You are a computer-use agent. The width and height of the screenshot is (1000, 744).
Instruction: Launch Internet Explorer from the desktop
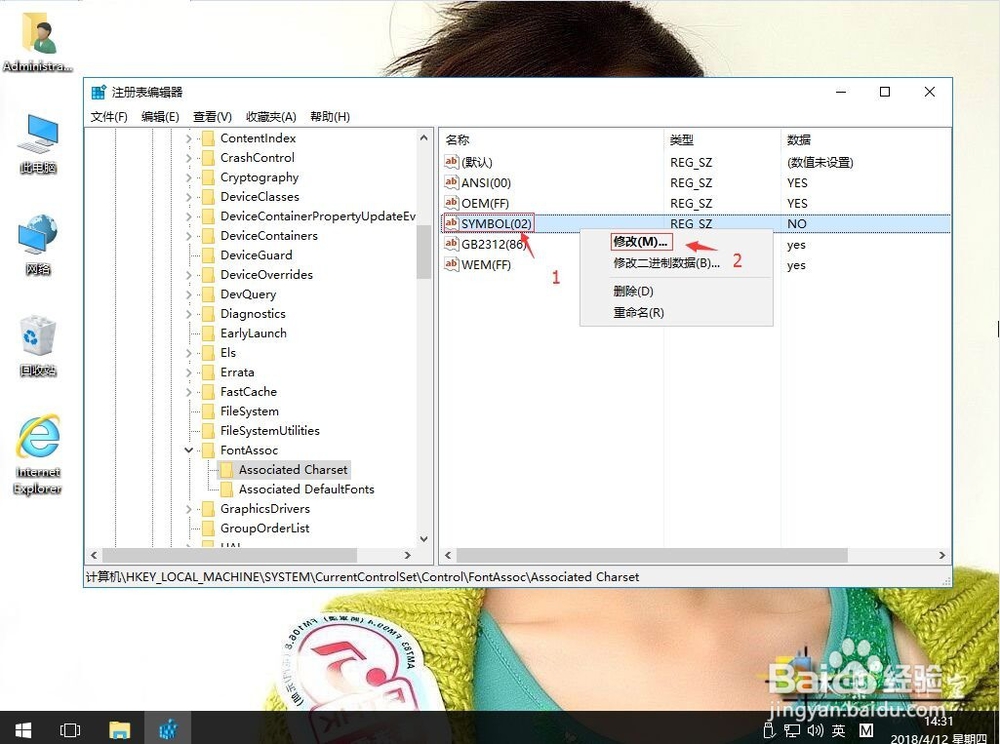(x=38, y=436)
